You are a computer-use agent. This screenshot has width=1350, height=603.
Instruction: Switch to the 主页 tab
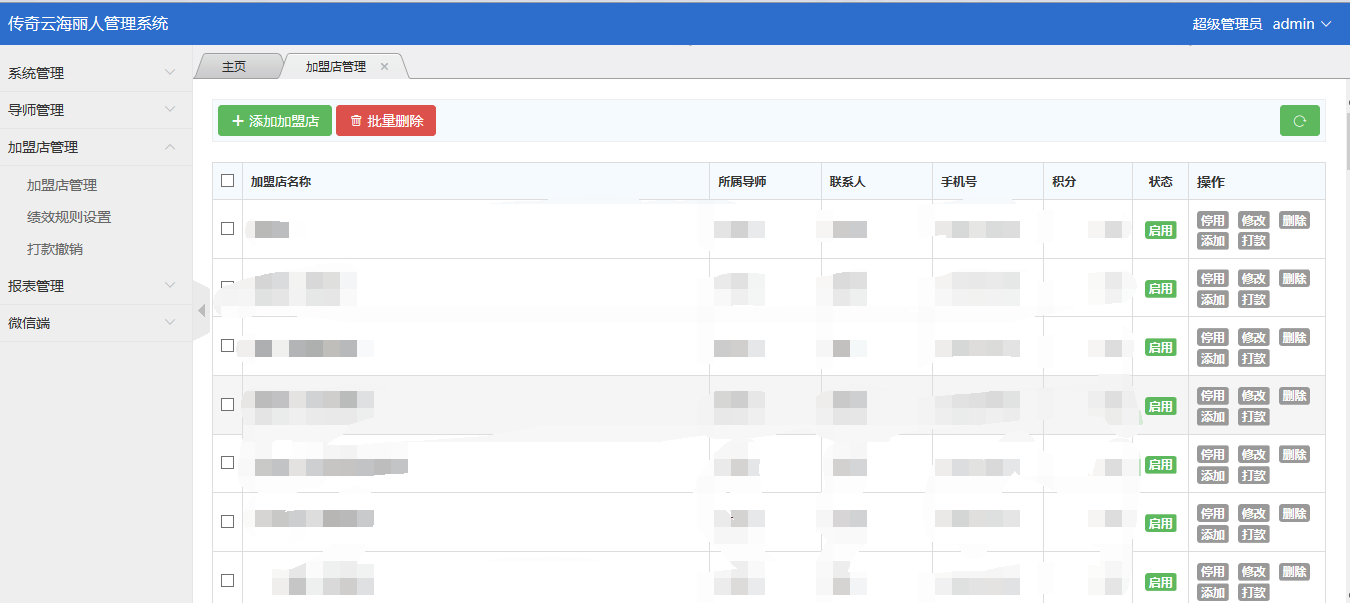(234, 67)
